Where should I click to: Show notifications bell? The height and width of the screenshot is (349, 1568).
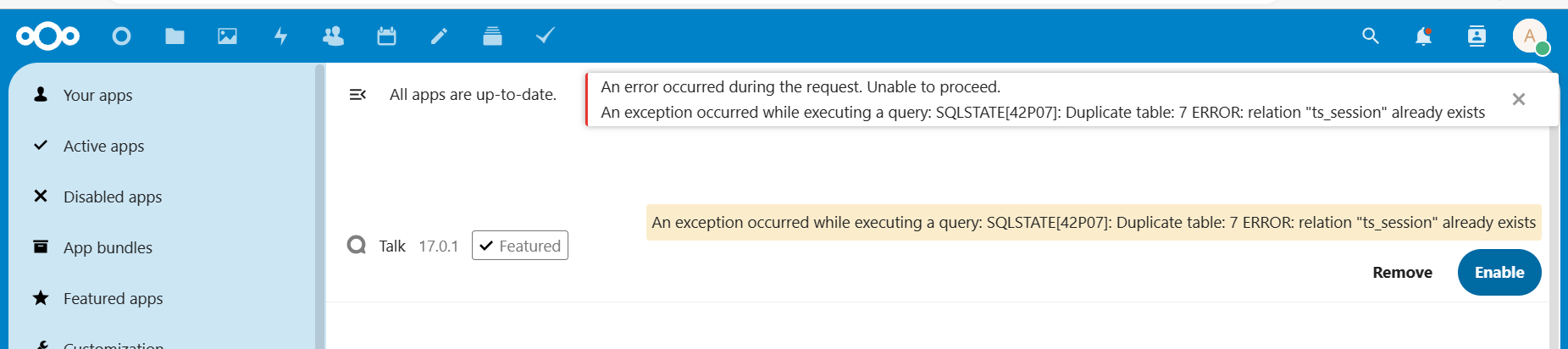click(x=1423, y=36)
